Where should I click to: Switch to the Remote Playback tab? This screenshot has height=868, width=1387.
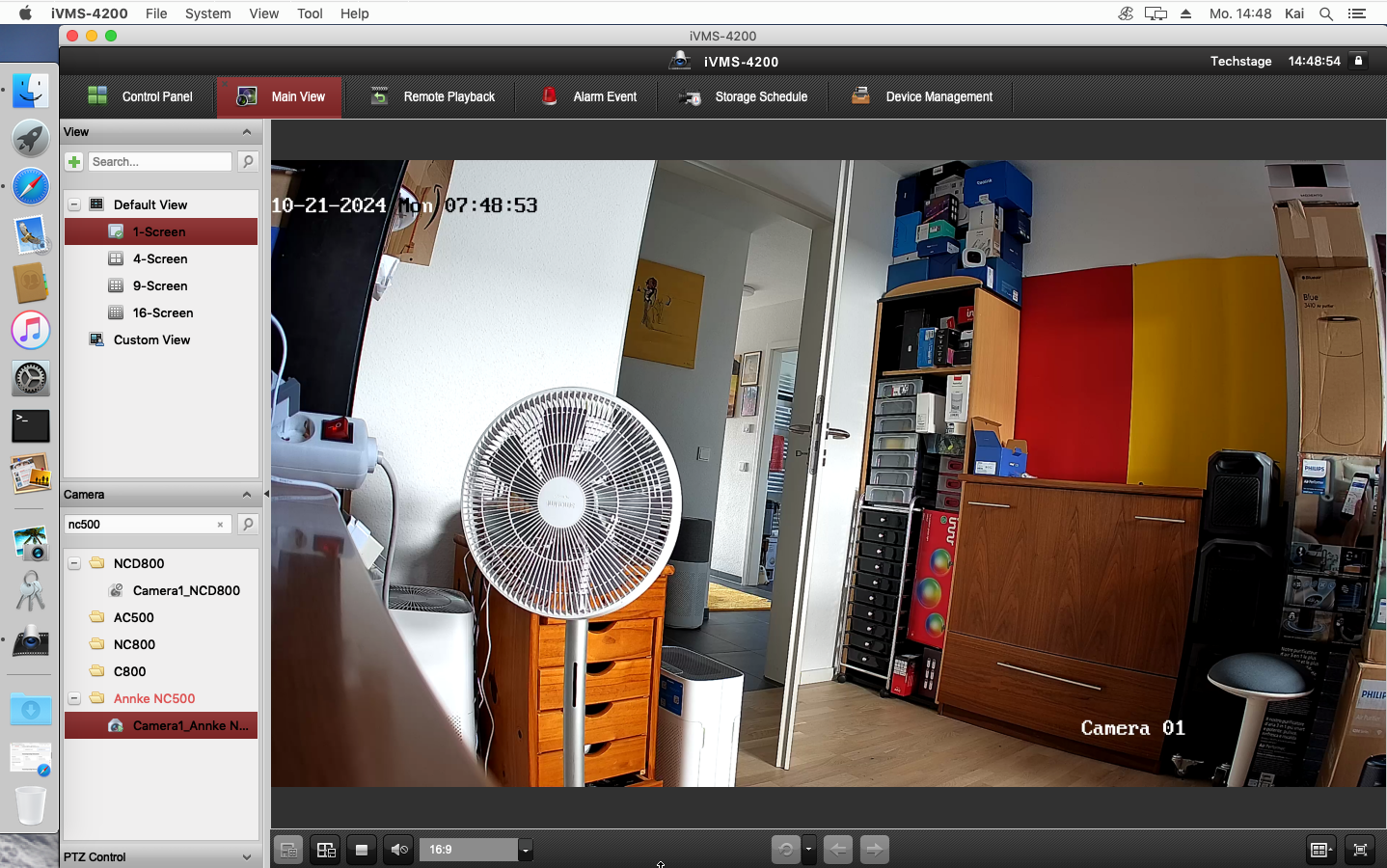(433, 96)
